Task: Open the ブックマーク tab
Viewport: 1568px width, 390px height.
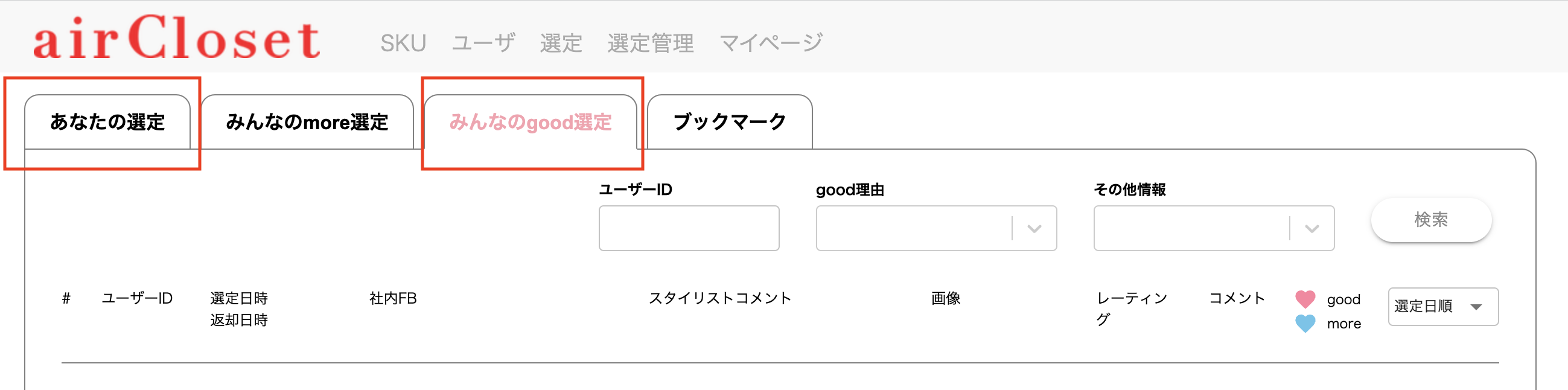Action: pyautogui.click(x=729, y=123)
